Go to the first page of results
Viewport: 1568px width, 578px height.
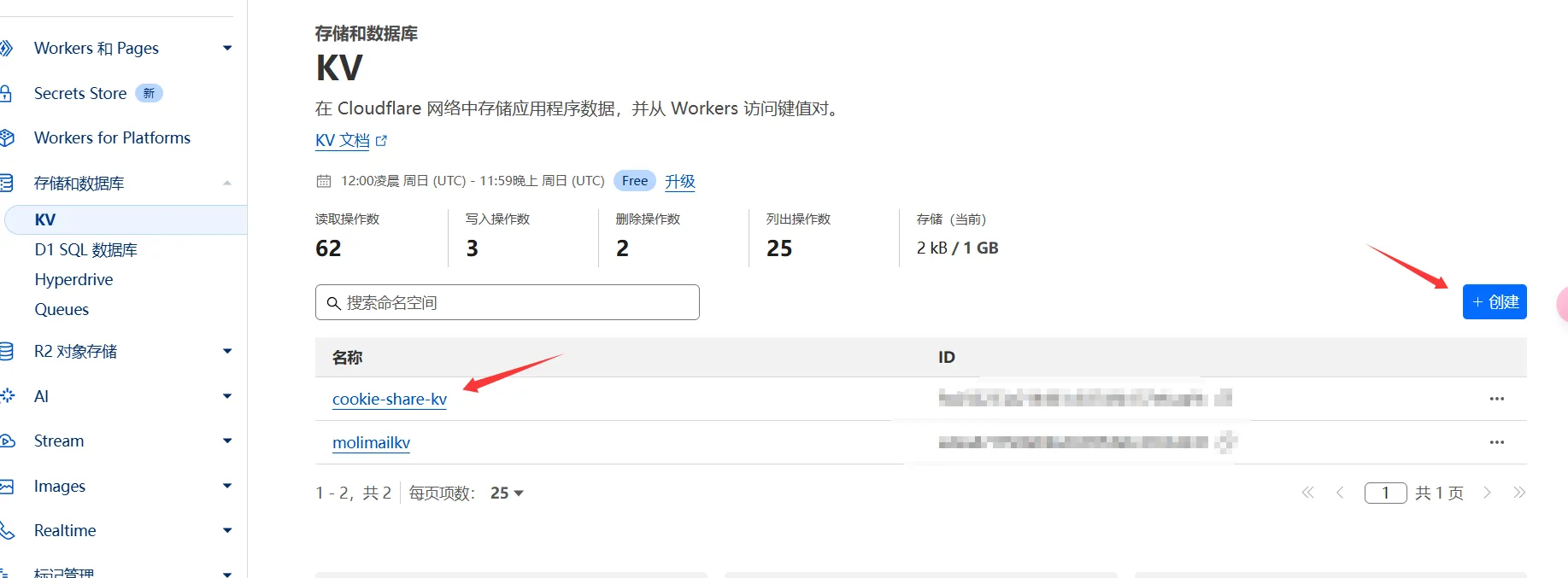coord(1307,493)
